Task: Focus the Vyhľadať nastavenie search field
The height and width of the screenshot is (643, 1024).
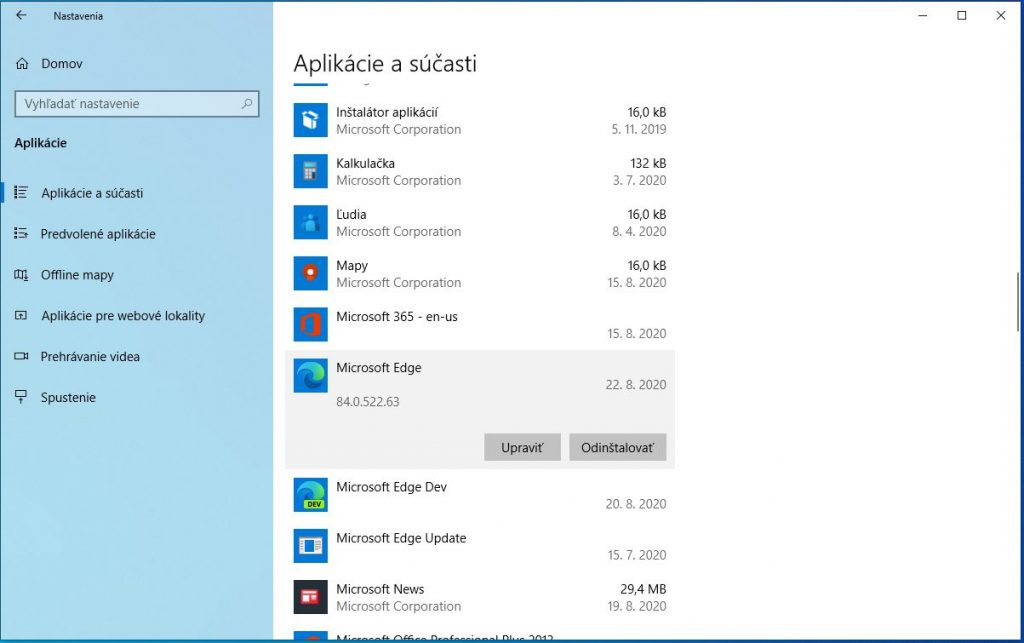Action: 136,104
